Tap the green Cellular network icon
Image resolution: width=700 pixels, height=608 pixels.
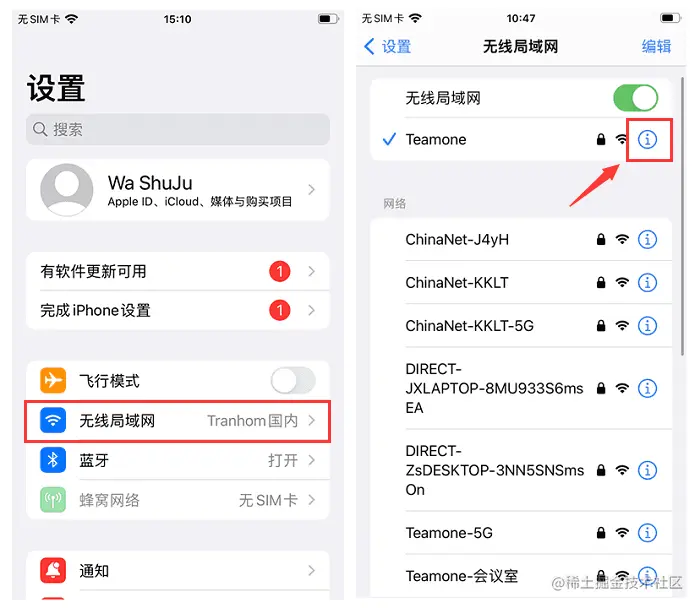(x=53, y=500)
